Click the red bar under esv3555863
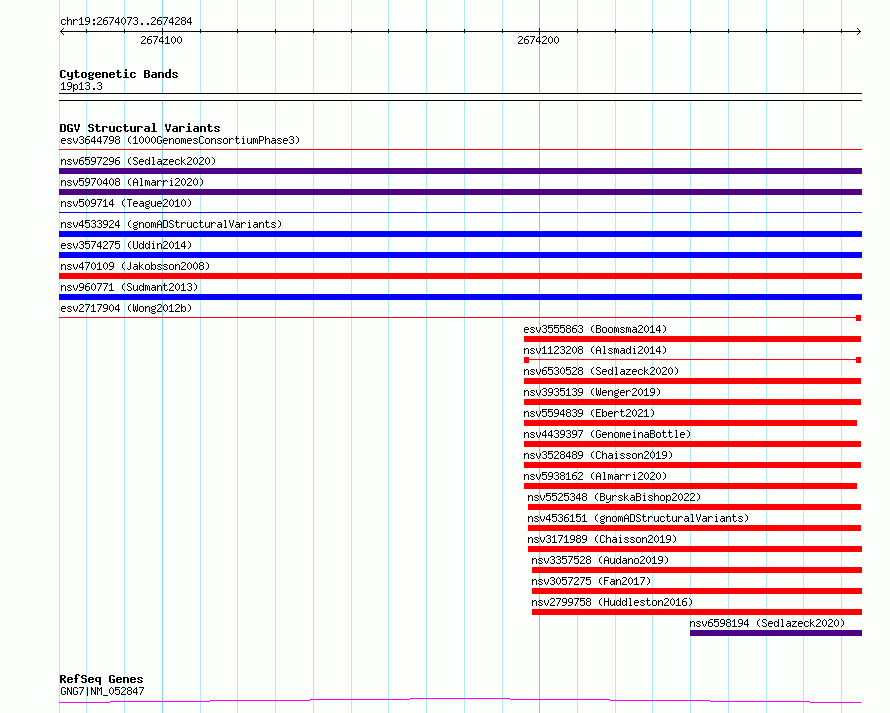 coord(692,339)
